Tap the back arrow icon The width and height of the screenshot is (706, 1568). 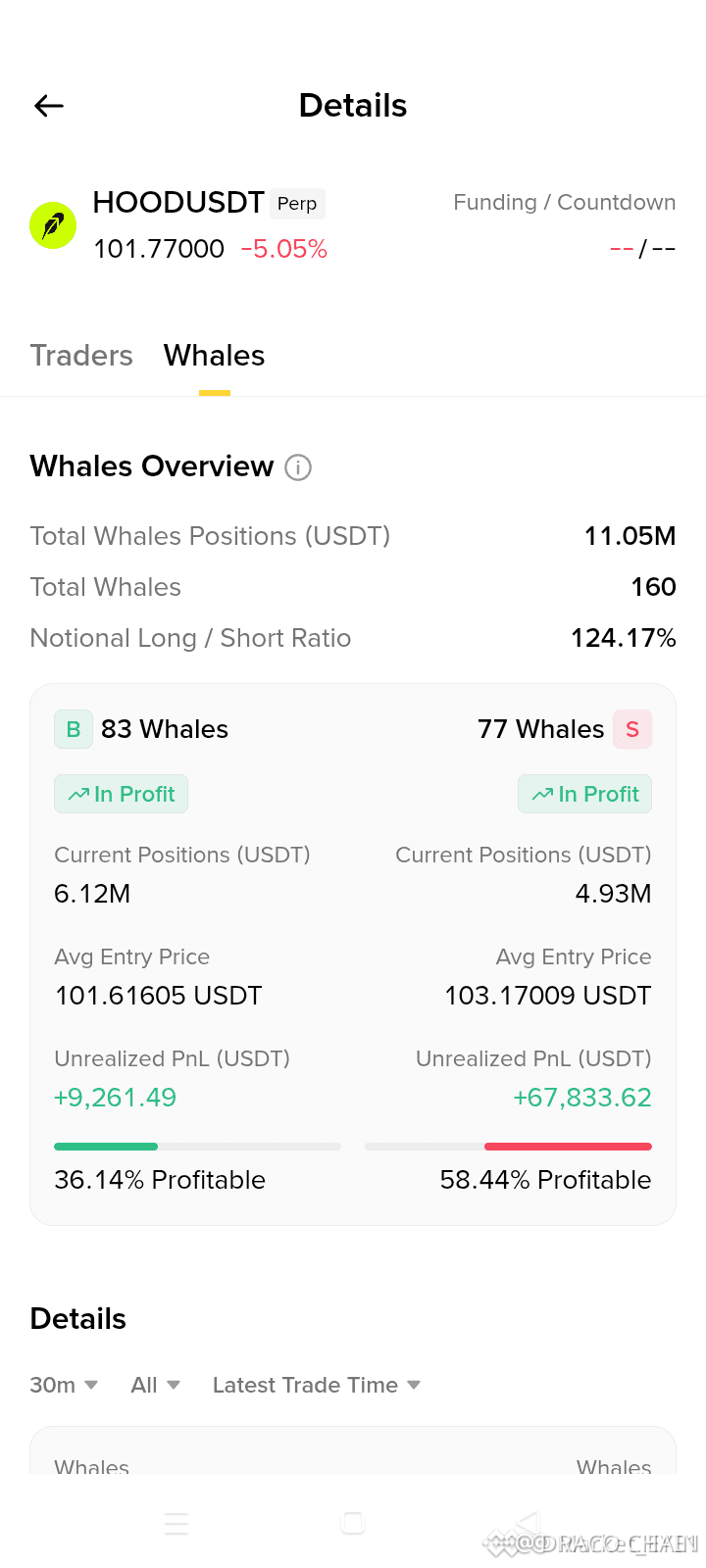click(x=49, y=106)
